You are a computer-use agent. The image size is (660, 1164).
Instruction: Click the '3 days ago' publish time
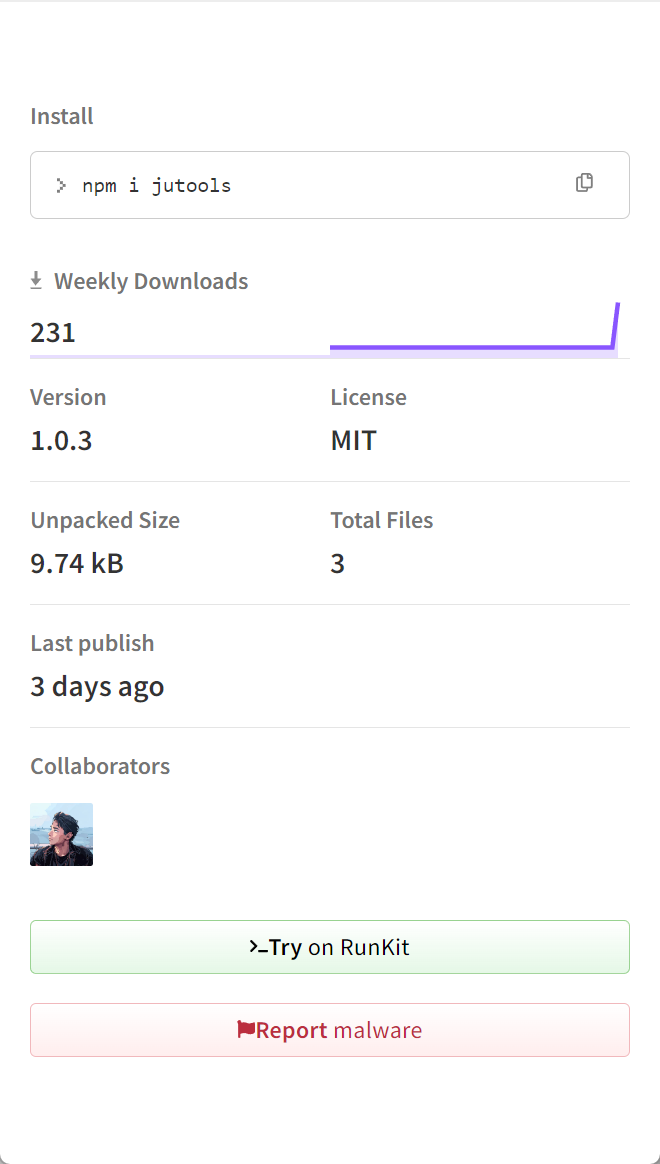click(97, 686)
